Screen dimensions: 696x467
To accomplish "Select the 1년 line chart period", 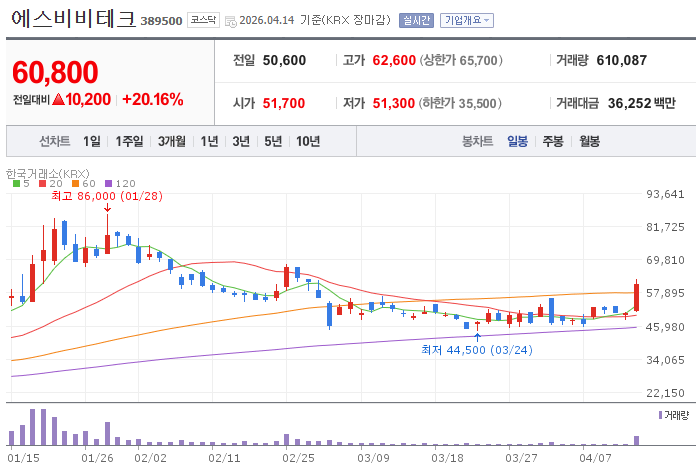I will point(209,141).
